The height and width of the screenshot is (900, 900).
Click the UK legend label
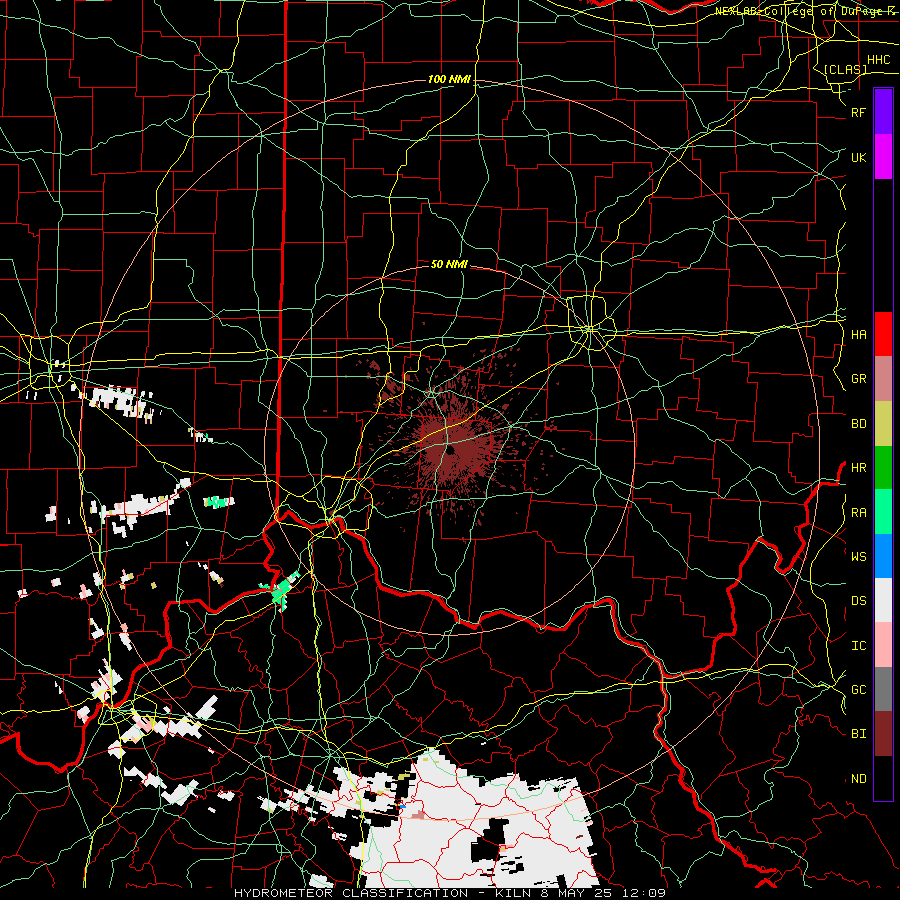point(858,157)
